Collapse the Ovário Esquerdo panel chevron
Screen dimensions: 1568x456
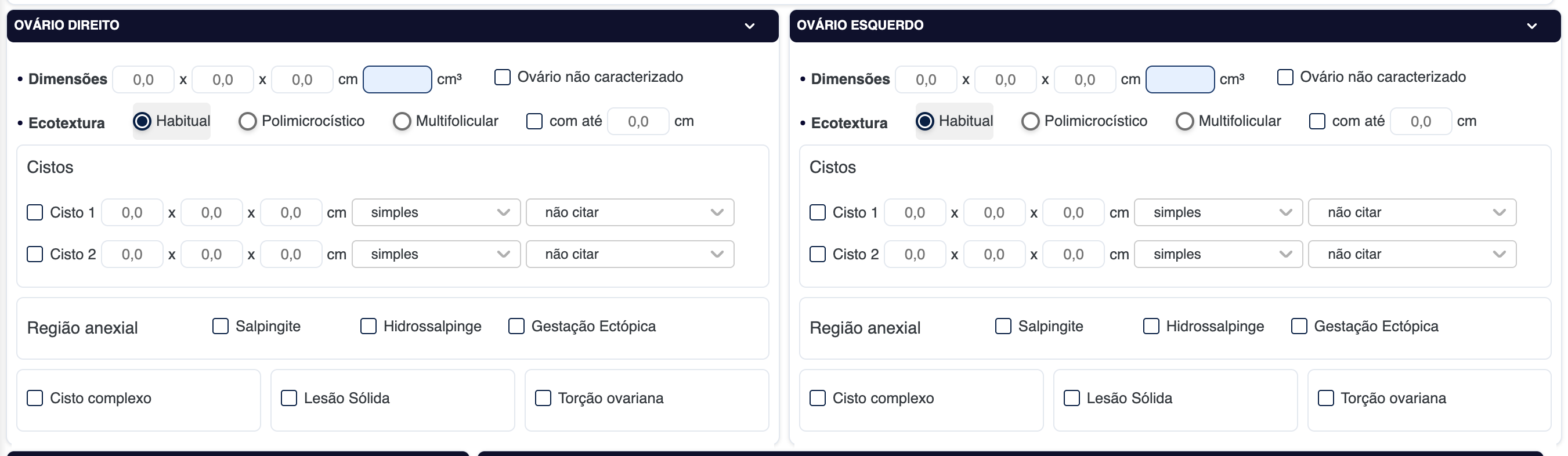tap(1532, 26)
